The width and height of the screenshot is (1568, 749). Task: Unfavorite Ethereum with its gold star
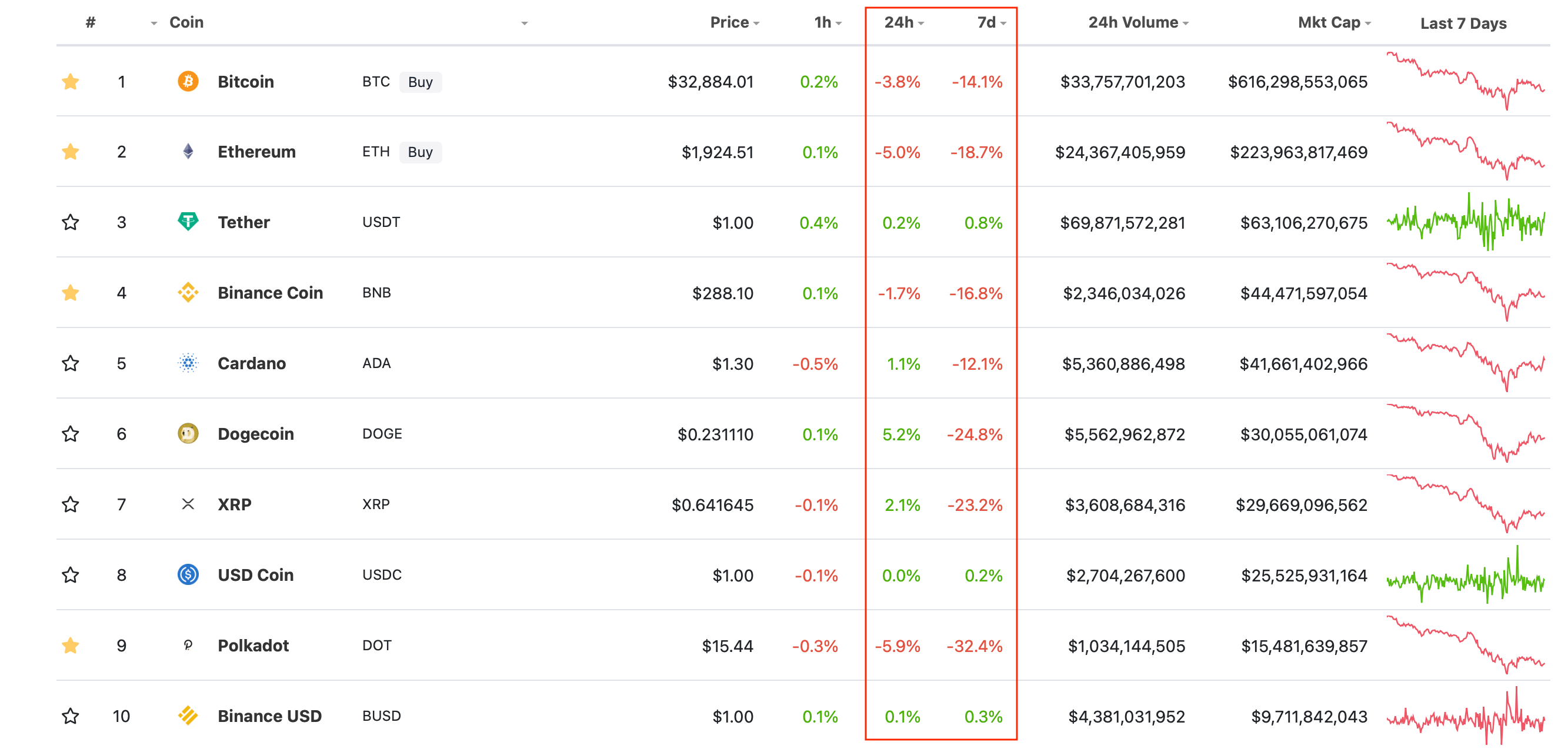71,151
